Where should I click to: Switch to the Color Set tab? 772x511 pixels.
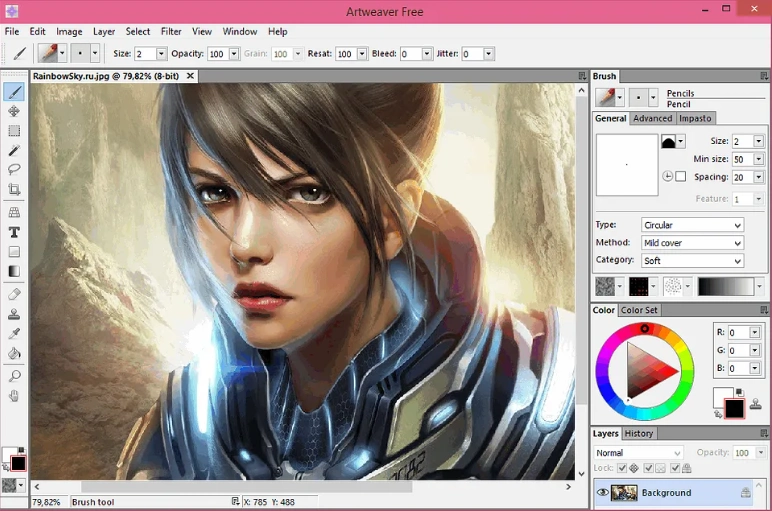coord(639,310)
